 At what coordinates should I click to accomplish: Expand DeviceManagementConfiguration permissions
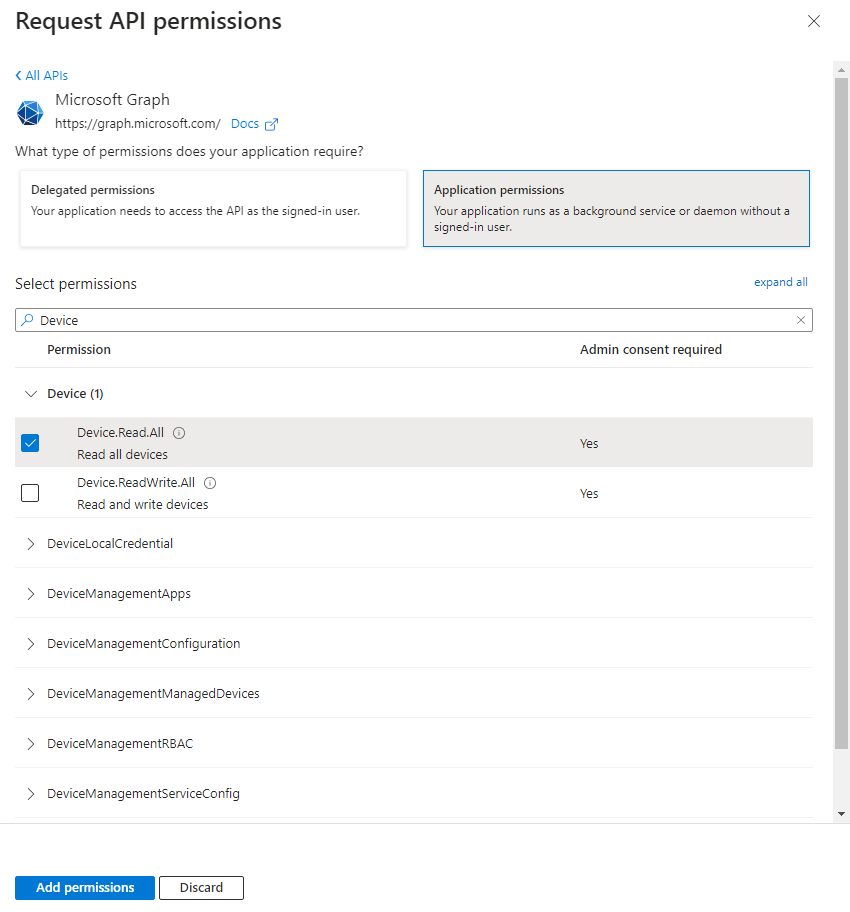30,644
